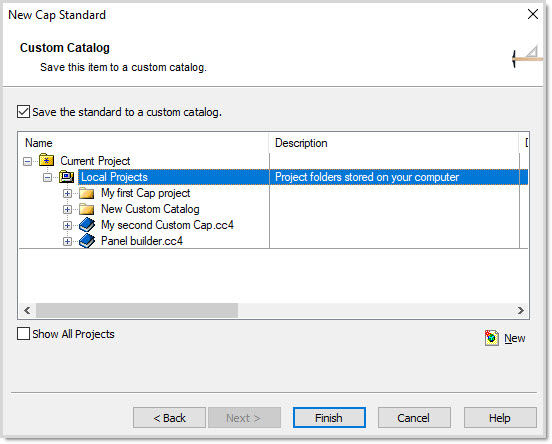The width and height of the screenshot is (552, 444).
Task: Click the New Custom Catalog folder icon
Action: [87, 209]
